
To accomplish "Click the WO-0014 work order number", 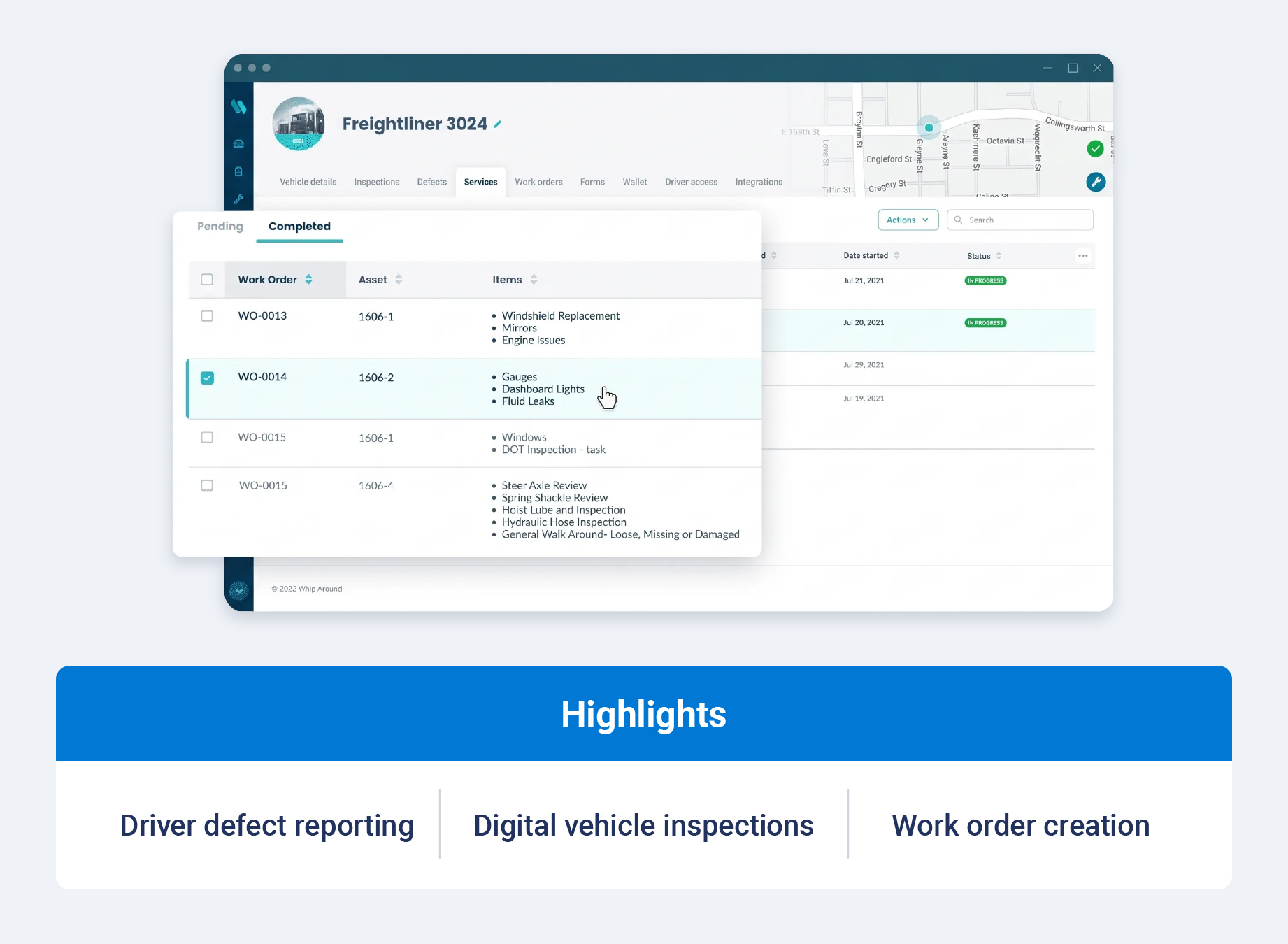I will (x=262, y=376).
